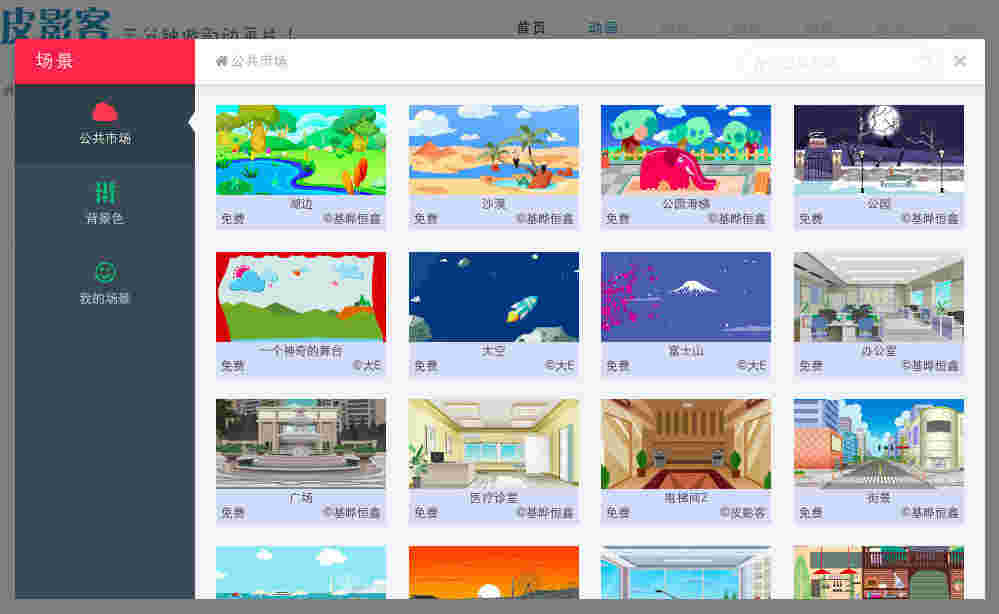999x614 pixels.
Task: Select the 广场 plaza fountain scene thumbnail
Action: pos(301,444)
